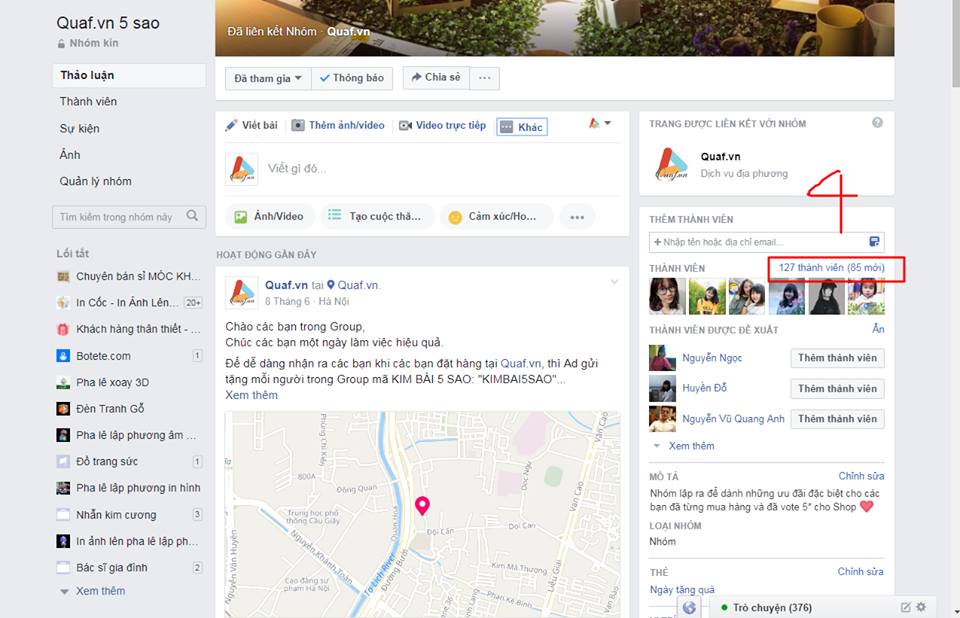Click the search magnifier icon in group search

tap(193, 216)
